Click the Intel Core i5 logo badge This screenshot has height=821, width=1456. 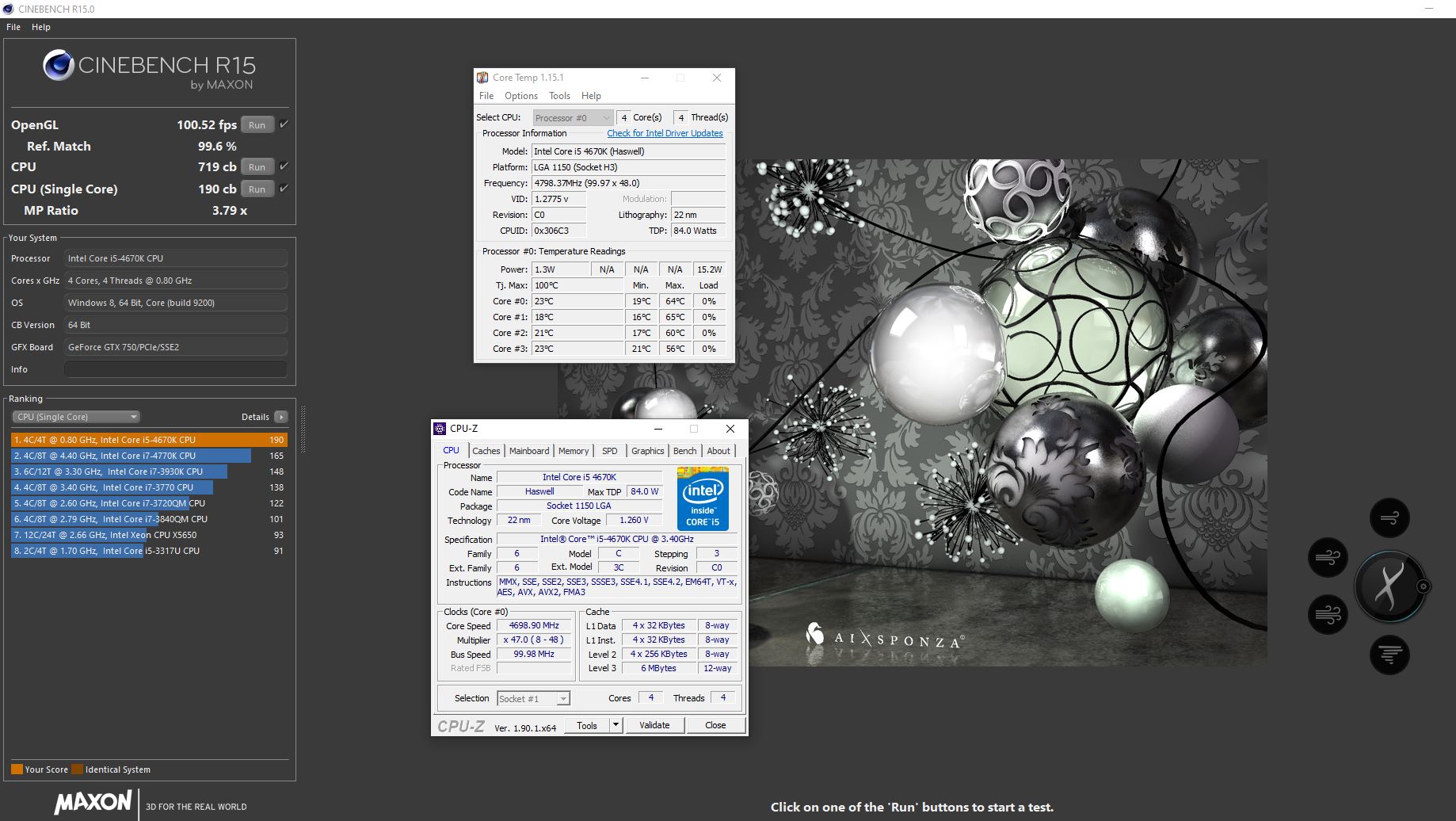(703, 498)
